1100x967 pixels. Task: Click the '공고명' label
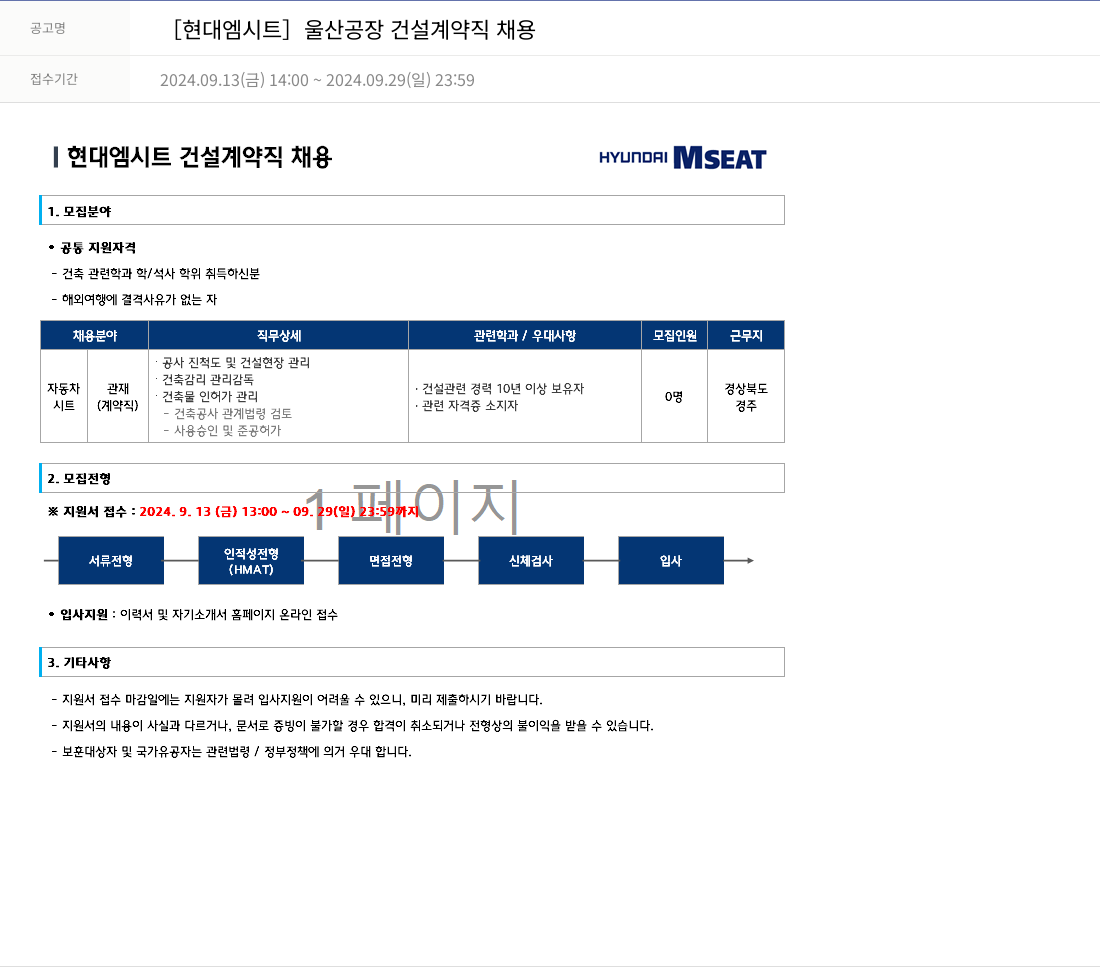(48, 28)
